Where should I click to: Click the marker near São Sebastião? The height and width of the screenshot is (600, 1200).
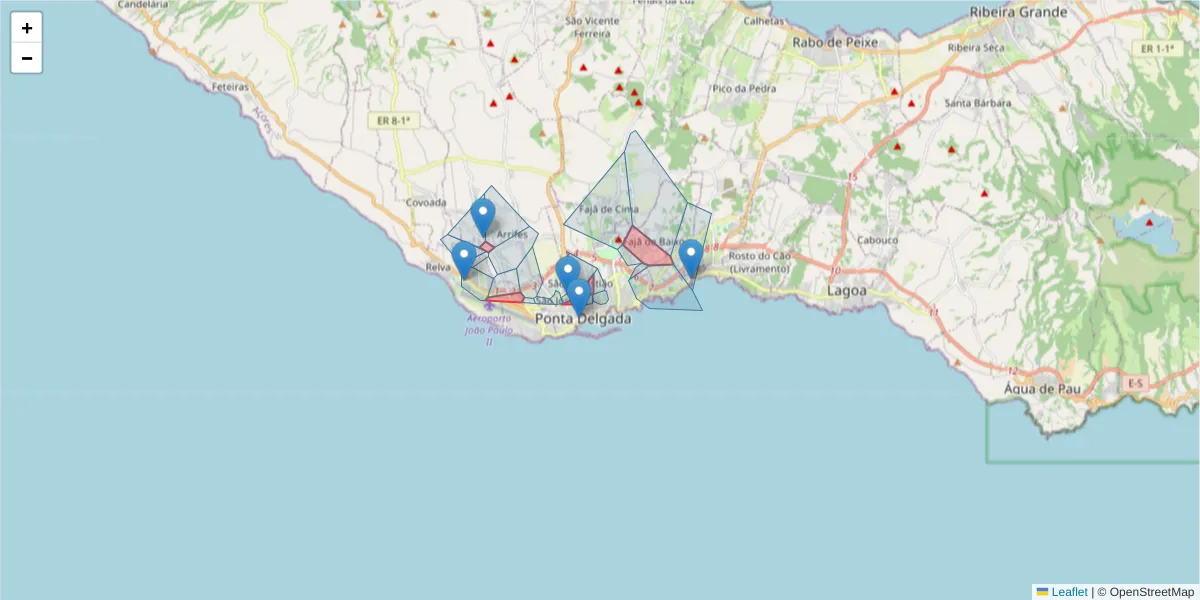(568, 268)
